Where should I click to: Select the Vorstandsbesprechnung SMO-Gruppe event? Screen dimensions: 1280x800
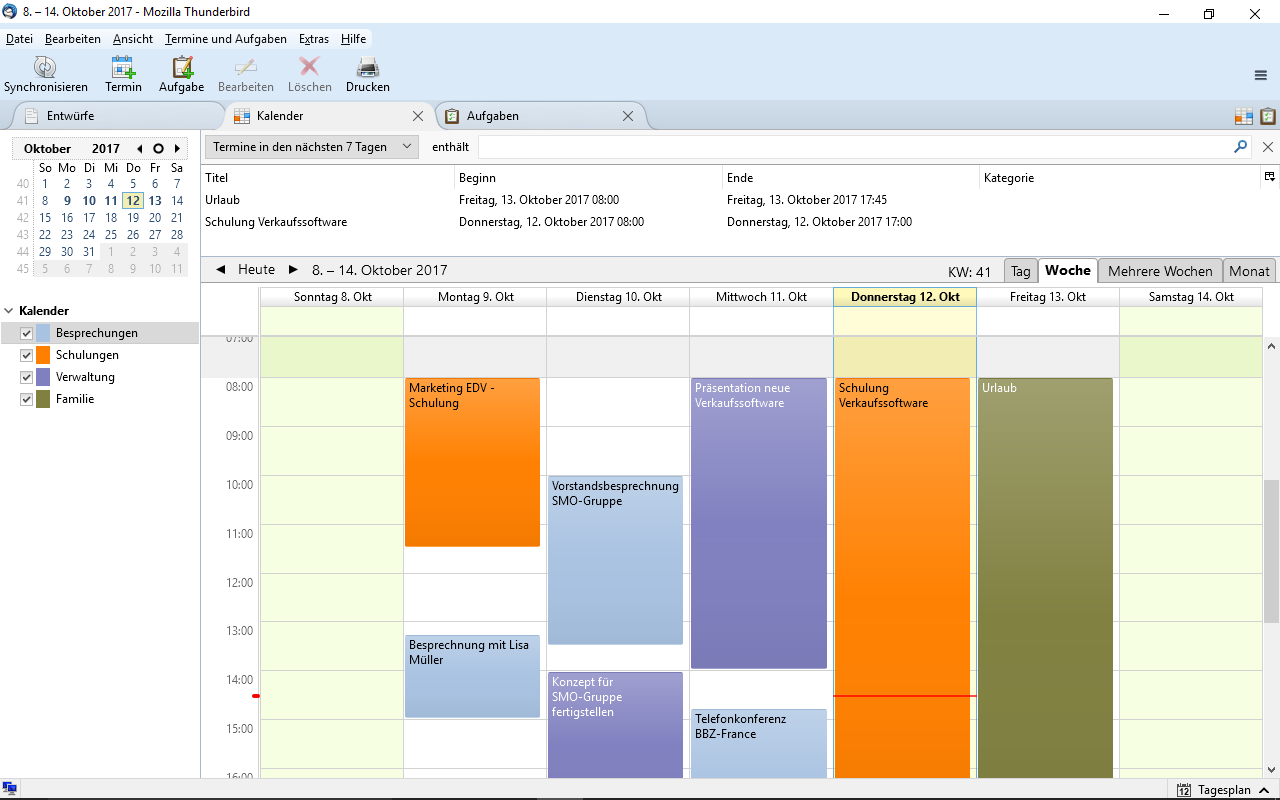coord(615,560)
